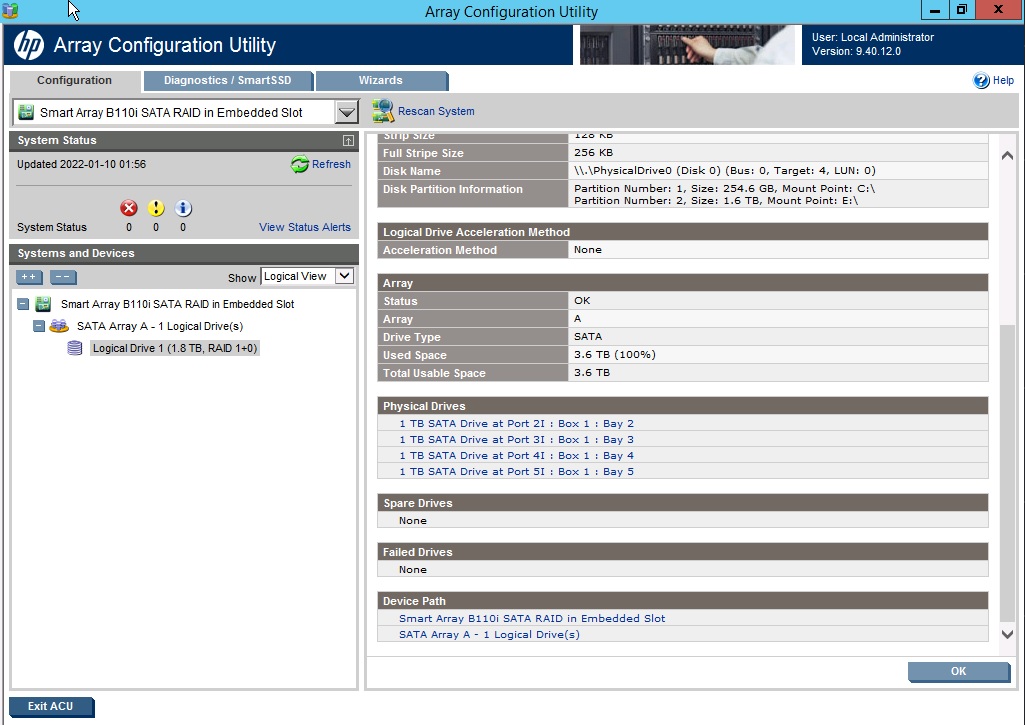The height and width of the screenshot is (725, 1025).
Task: Follow SATA Array A device path link
Action: point(490,634)
